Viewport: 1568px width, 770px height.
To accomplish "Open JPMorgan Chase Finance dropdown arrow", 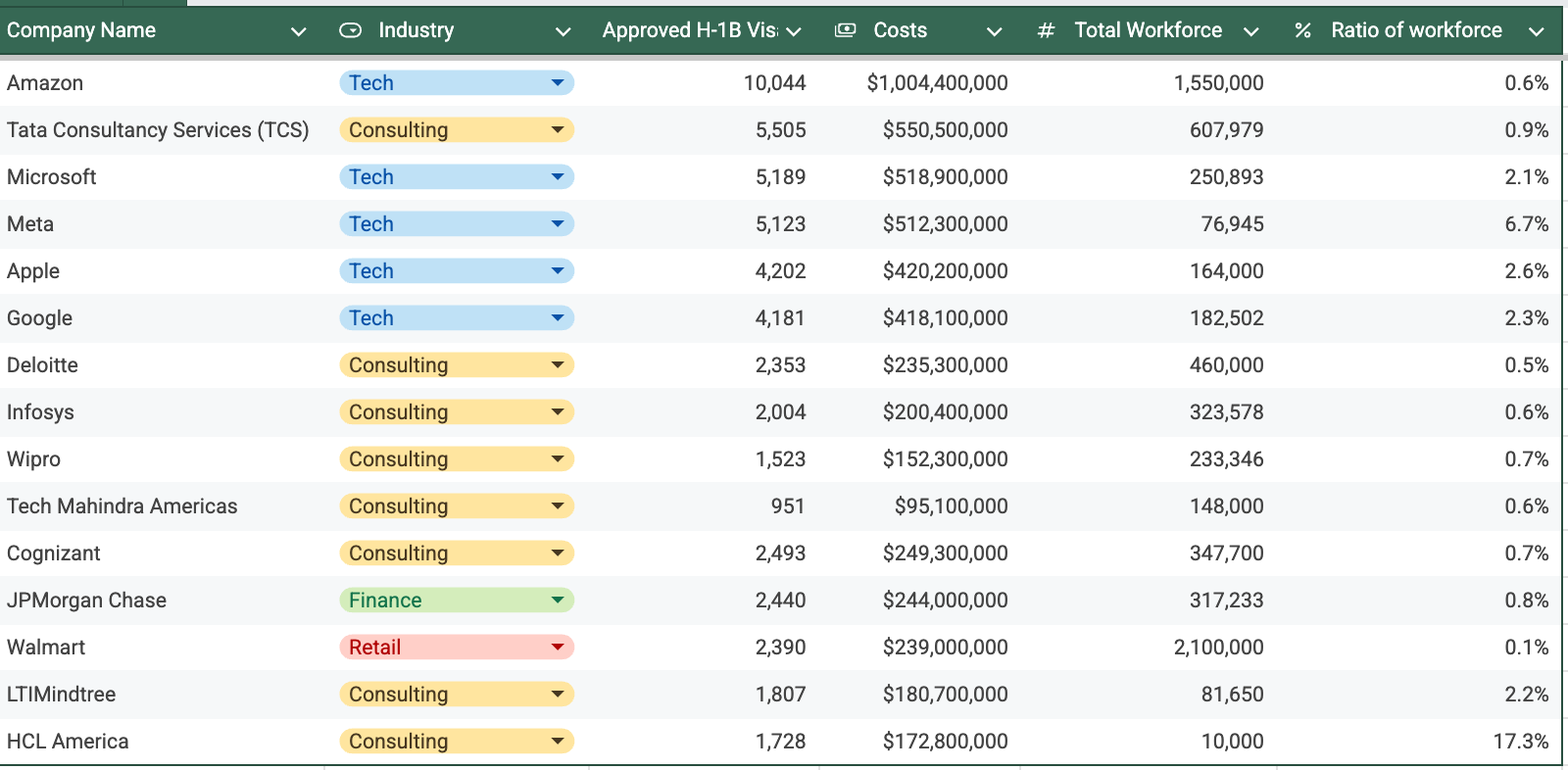I will tap(558, 601).
